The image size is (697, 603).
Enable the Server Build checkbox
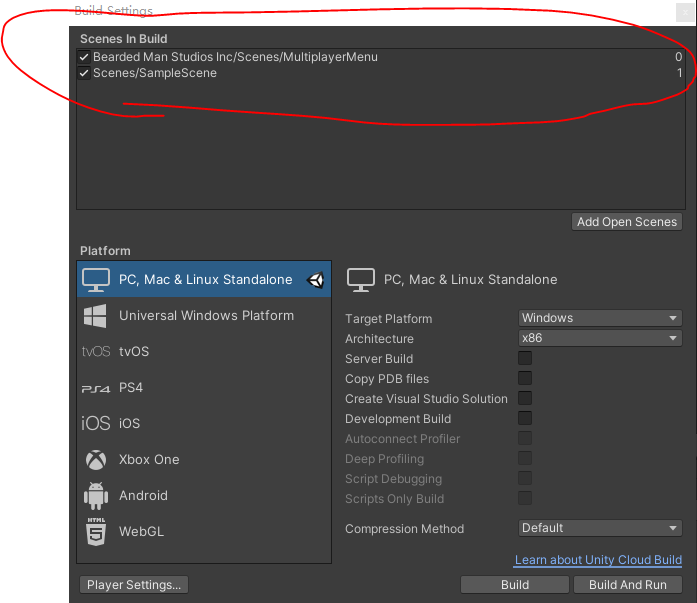pos(525,358)
